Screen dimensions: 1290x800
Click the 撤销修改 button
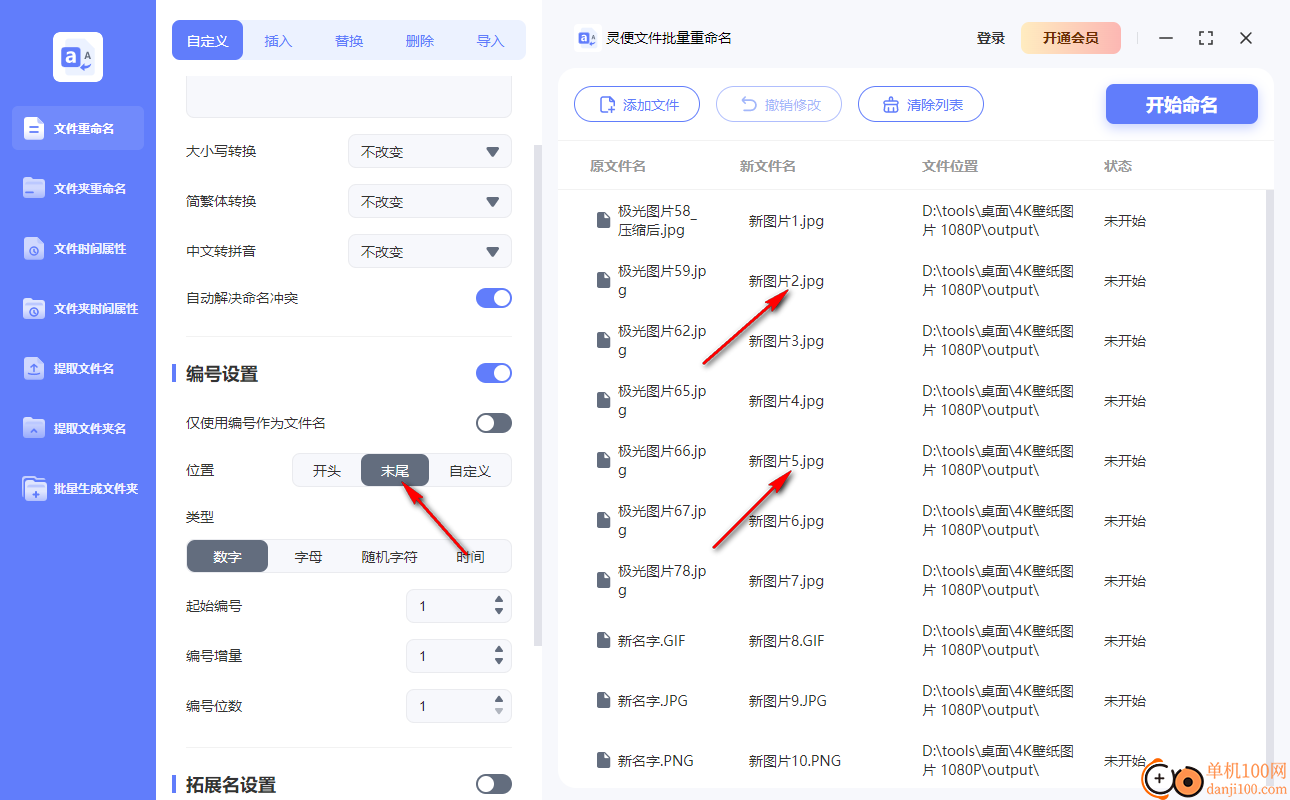(779, 104)
